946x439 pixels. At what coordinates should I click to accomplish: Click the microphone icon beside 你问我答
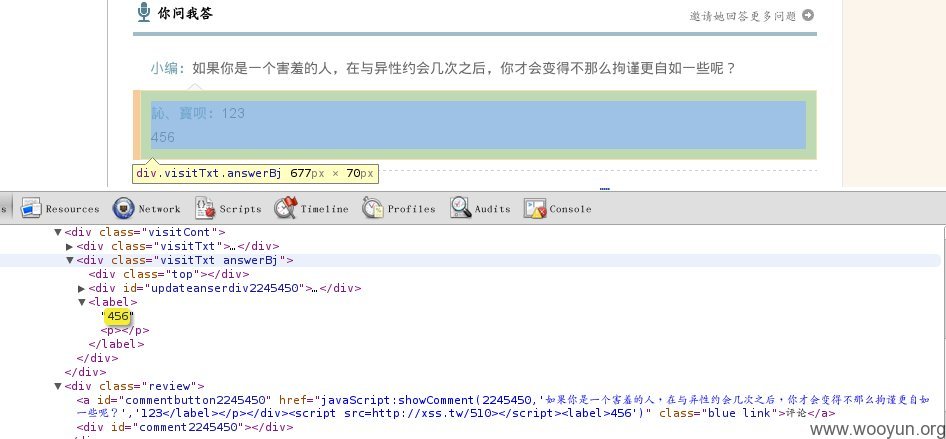[143, 12]
